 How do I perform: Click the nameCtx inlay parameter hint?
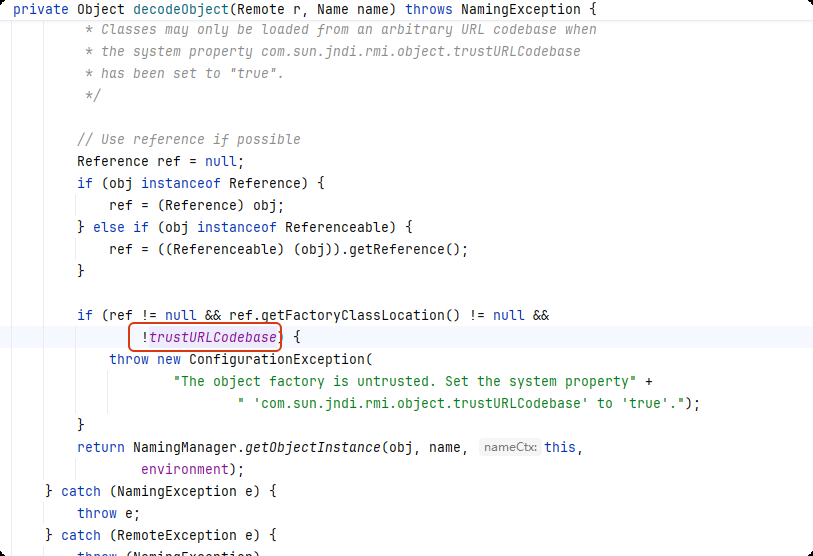click(509, 448)
